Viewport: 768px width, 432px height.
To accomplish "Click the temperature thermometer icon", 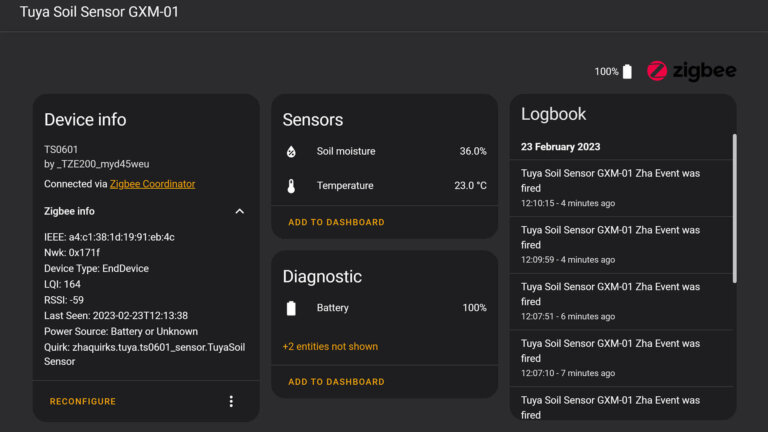I will 291,186.
